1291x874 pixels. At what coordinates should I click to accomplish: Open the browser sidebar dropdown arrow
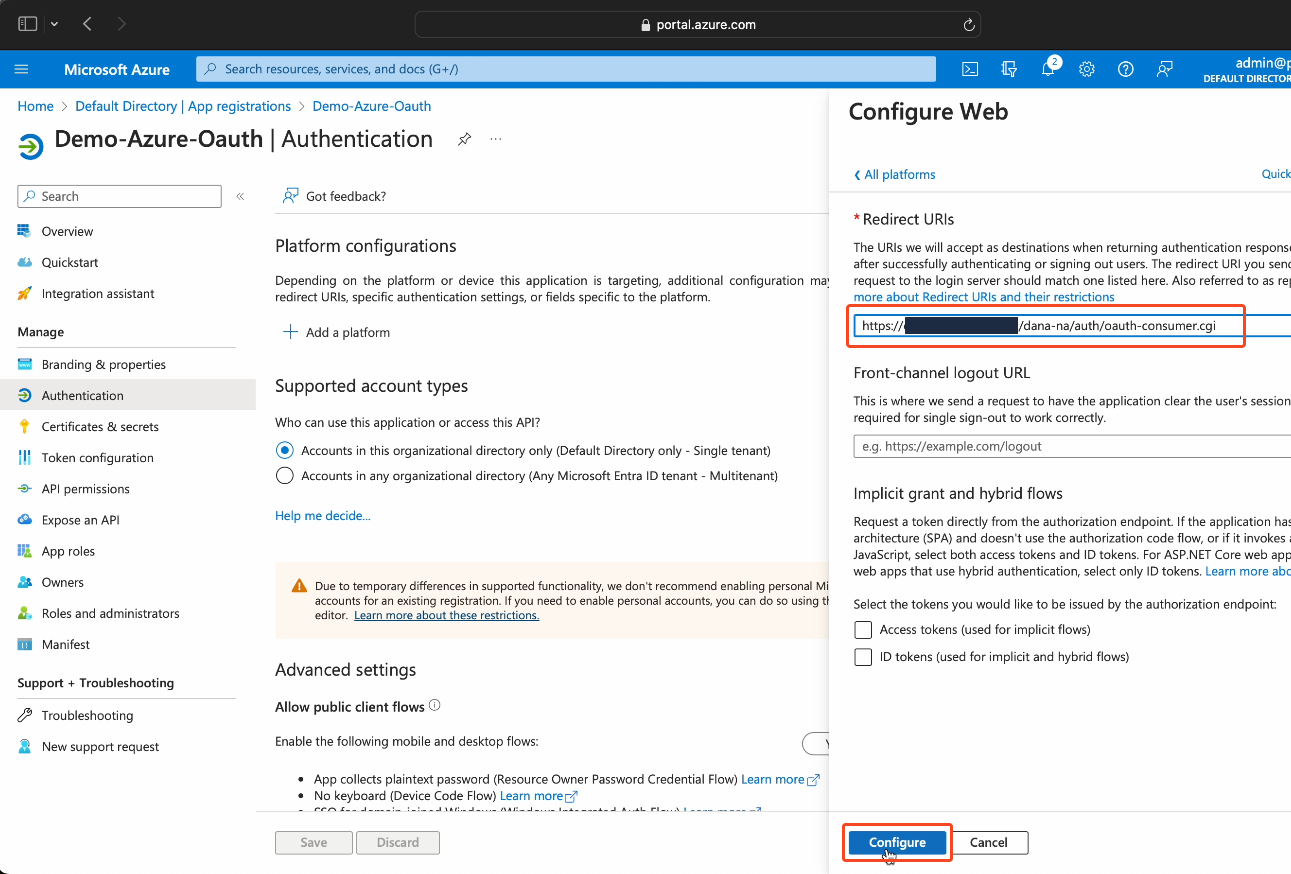(54, 24)
